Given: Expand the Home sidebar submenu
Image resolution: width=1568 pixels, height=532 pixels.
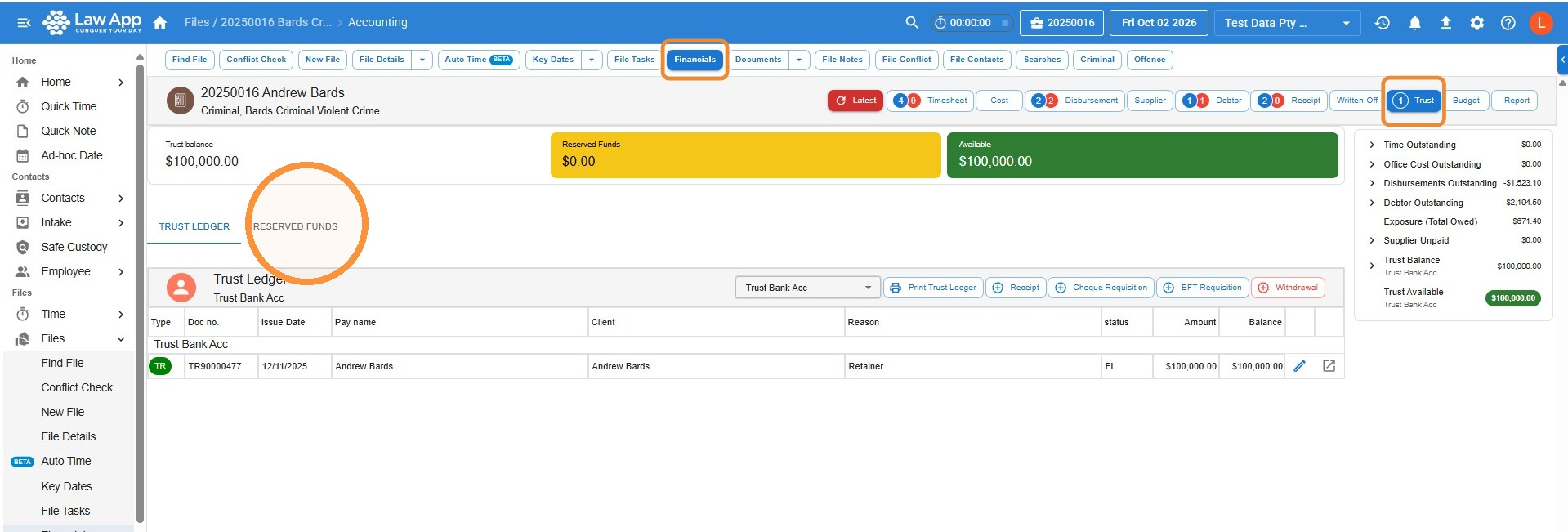Looking at the screenshot, I should pyautogui.click(x=121, y=83).
